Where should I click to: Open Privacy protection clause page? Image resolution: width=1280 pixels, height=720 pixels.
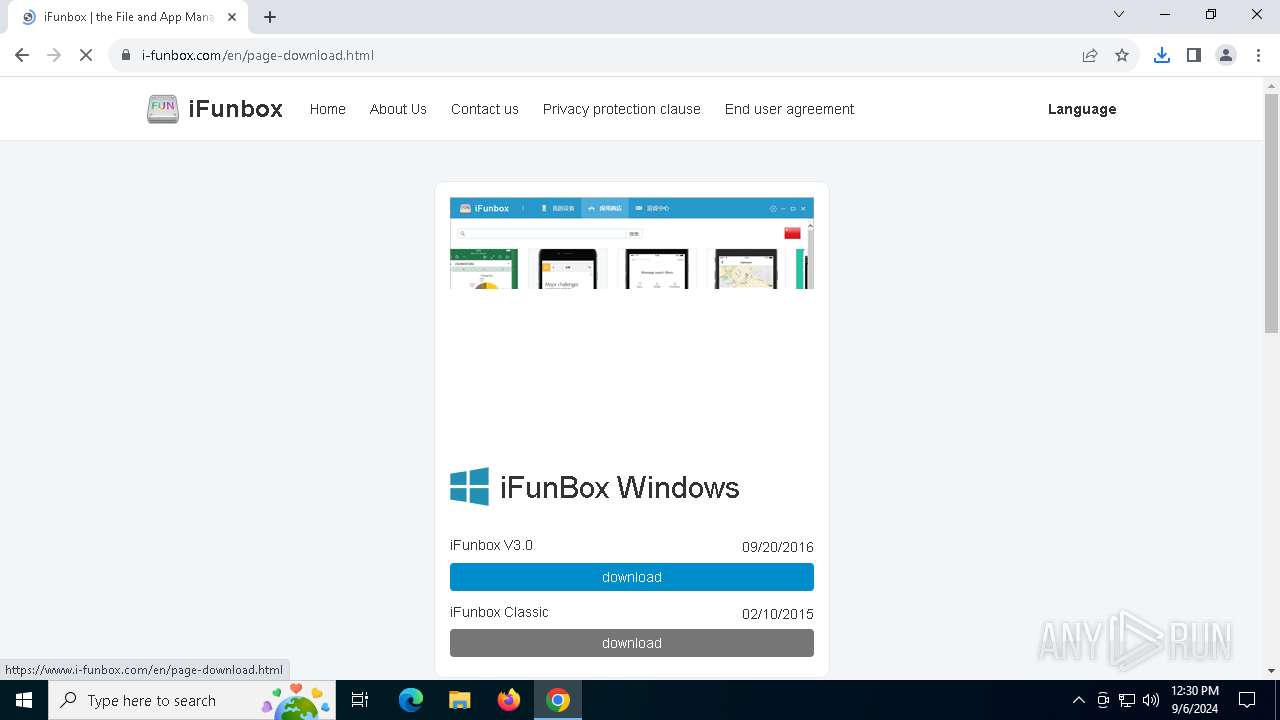621,109
